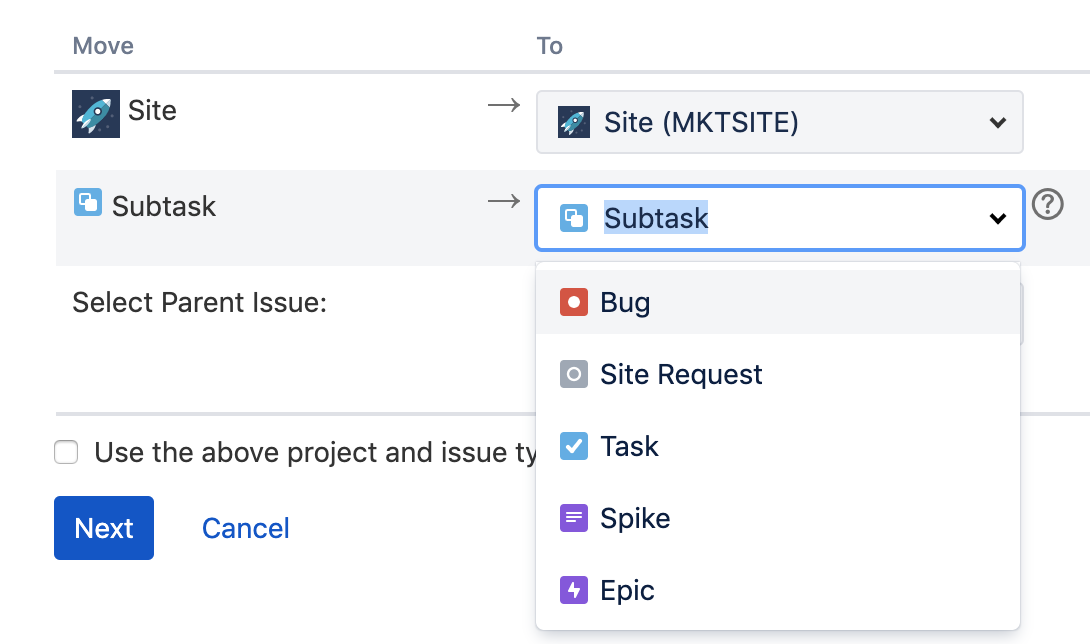
Task: Click the Subtask icon in the Move column
Action: point(88,203)
